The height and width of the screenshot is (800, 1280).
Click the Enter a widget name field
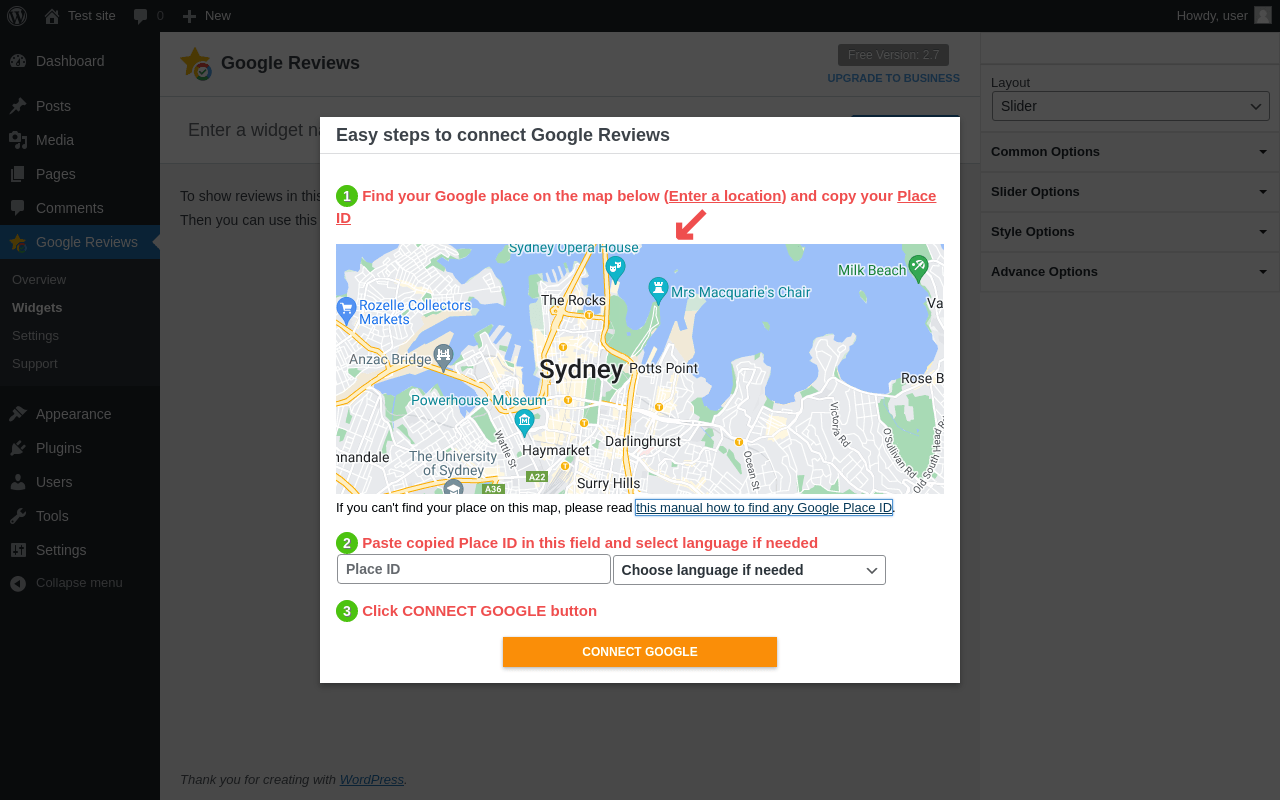pyautogui.click(x=254, y=130)
